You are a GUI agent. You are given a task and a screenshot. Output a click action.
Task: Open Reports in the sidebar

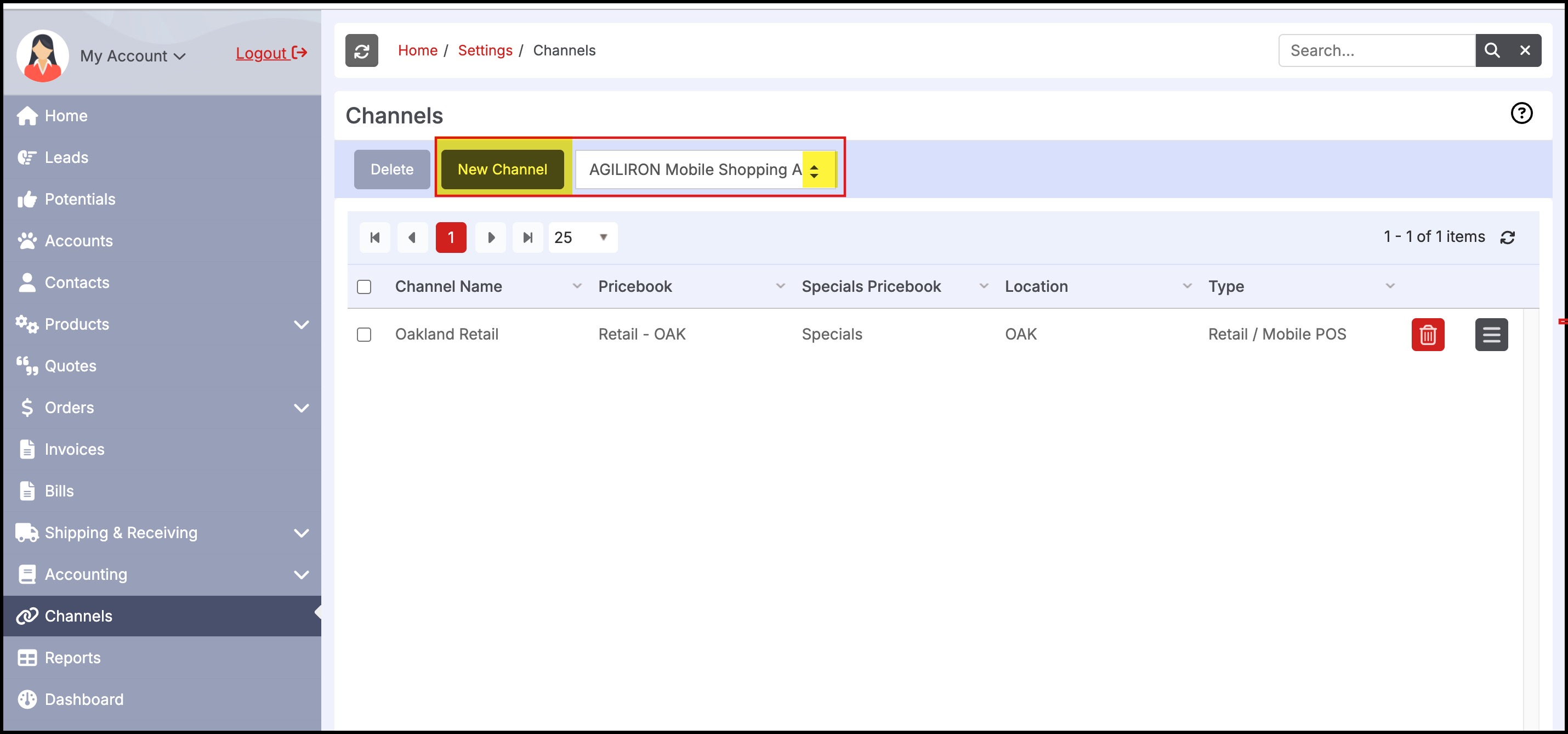[72, 657]
